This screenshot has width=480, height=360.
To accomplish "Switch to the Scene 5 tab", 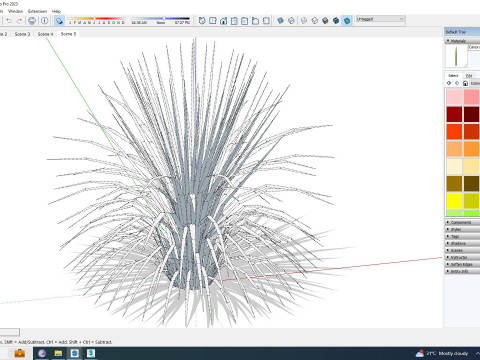I will coord(68,34).
